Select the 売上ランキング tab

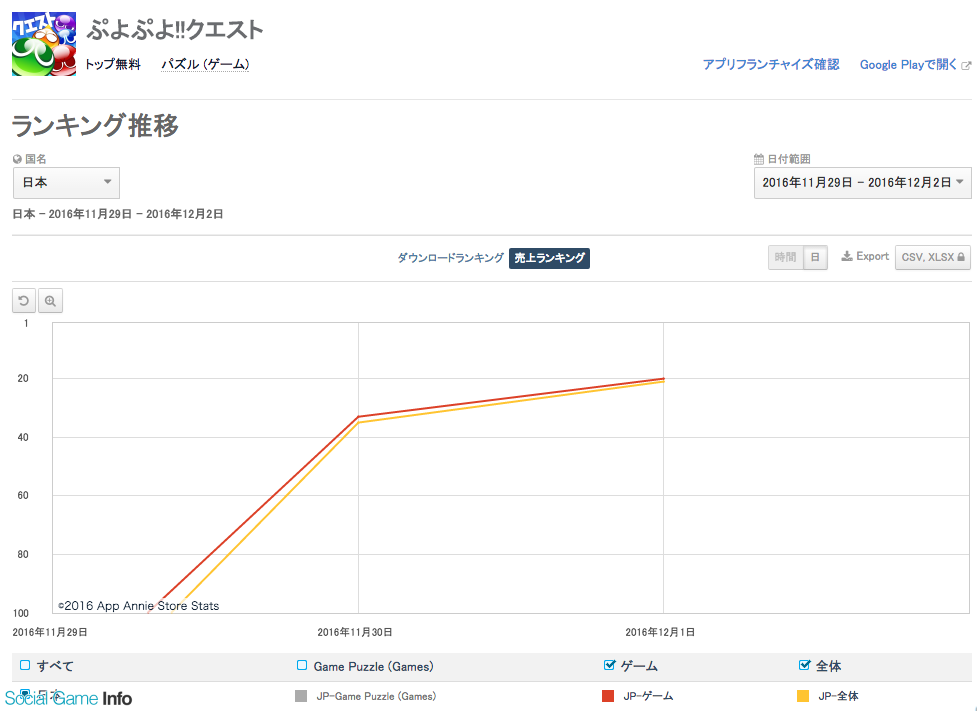click(x=549, y=258)
